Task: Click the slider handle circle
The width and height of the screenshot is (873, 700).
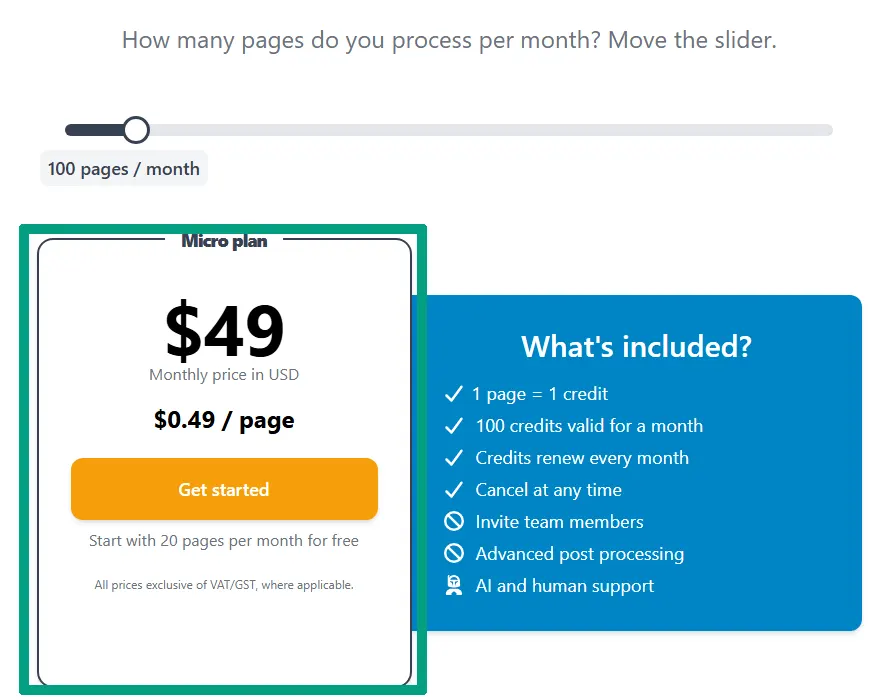Action: coord(136,129)
